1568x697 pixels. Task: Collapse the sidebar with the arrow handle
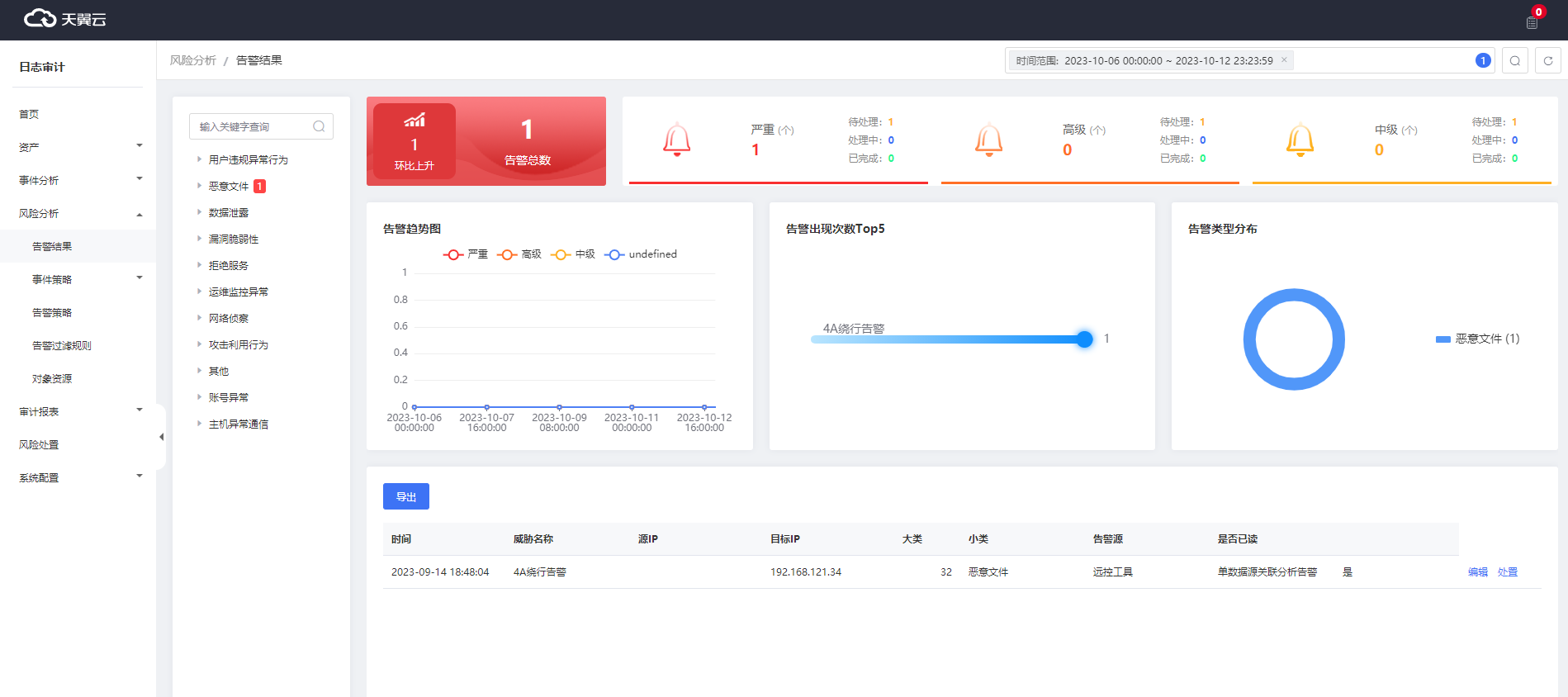[161, 437]
